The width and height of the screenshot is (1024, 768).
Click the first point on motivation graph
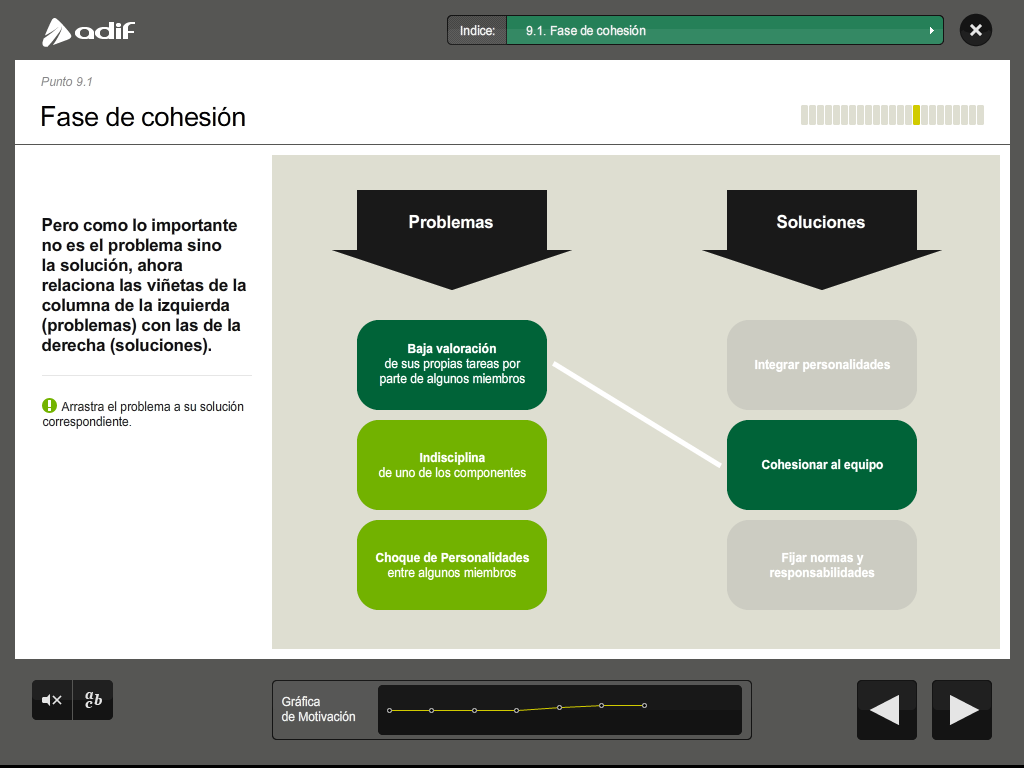389,710
